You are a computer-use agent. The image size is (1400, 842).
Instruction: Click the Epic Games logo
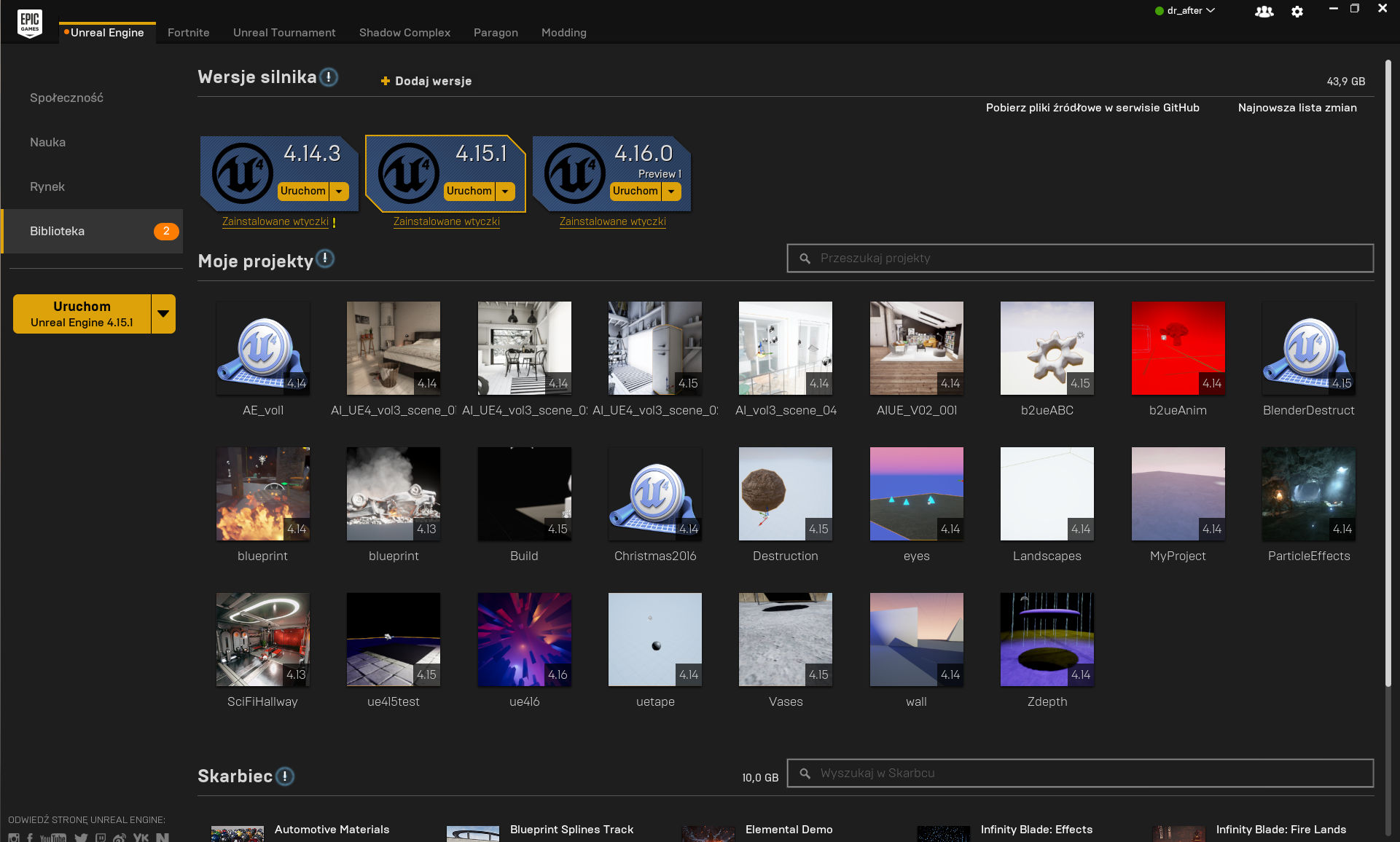pos(30,23)
